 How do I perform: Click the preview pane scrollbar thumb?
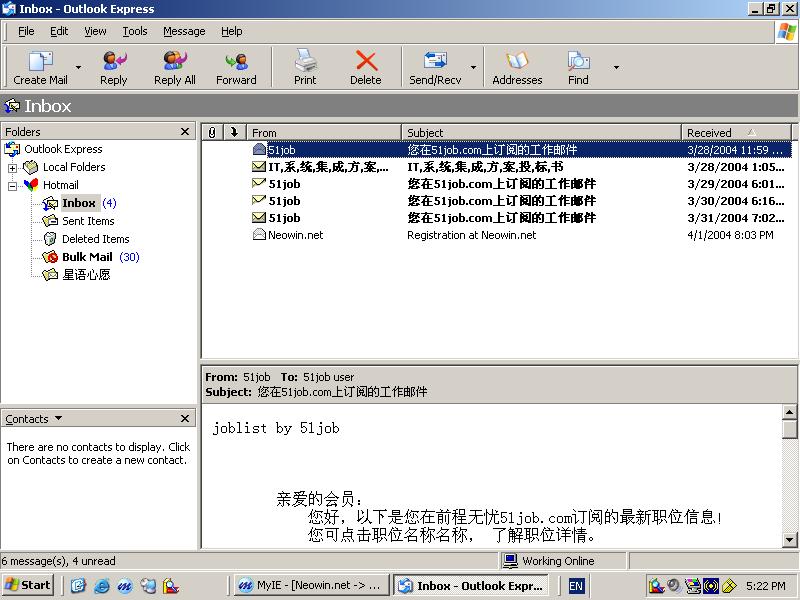pos(789,429)
